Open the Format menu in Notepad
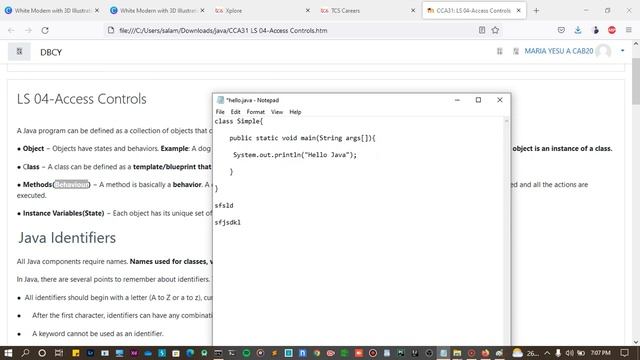The width and height of the screenshot is (640, 360). (x=256, y=112)
